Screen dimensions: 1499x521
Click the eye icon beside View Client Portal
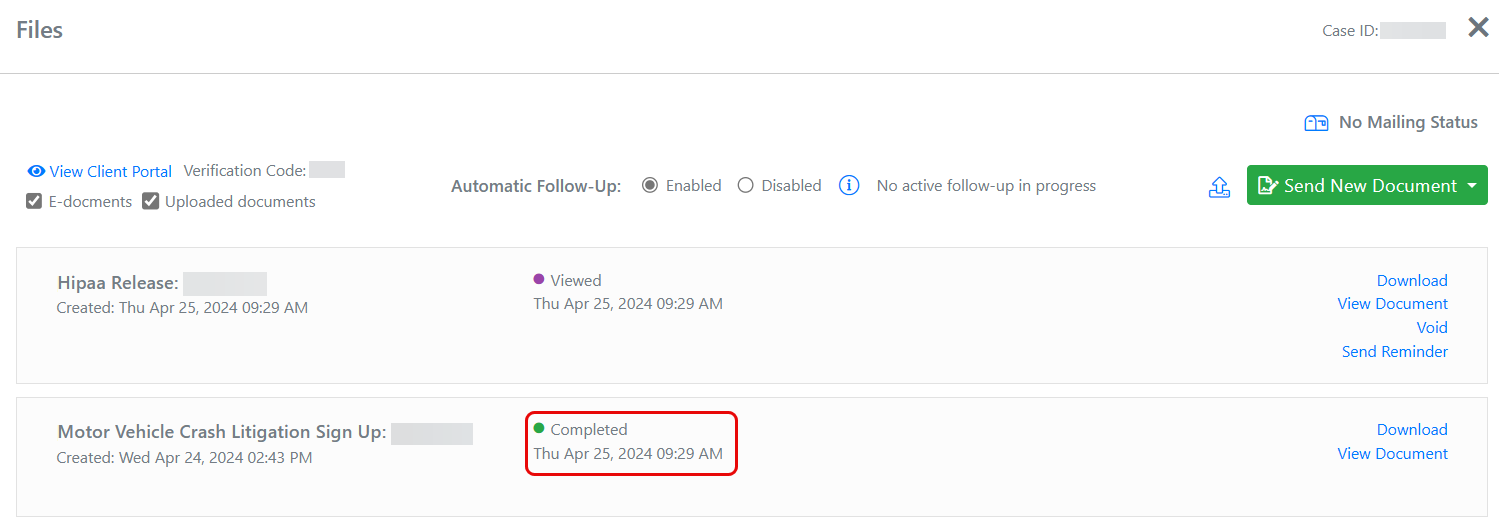[x=37, y=172]
